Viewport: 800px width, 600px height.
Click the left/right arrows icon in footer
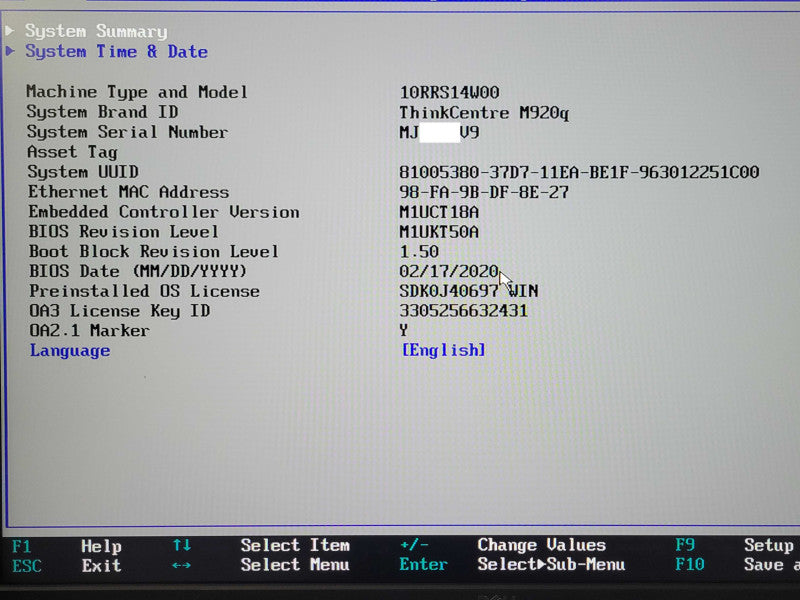click(181, 565)
